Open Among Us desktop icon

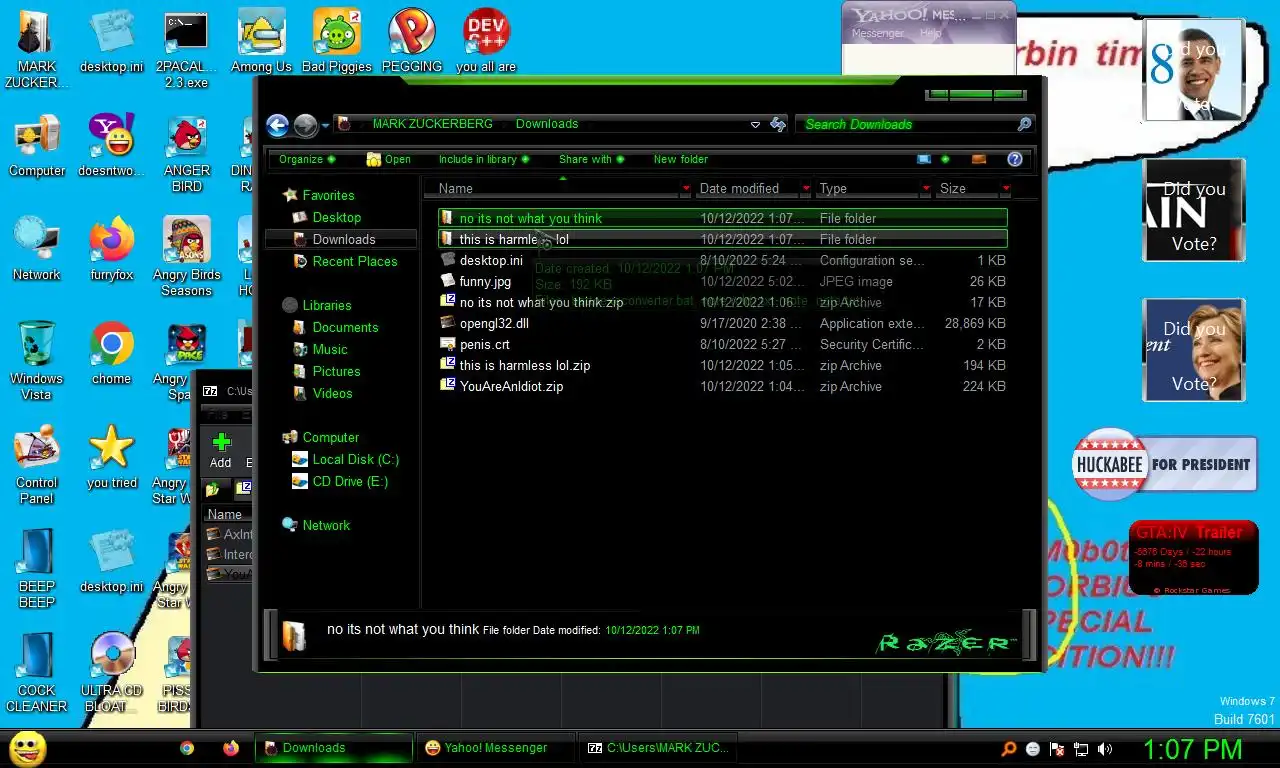pyautogui.click(x=261, y=42)
